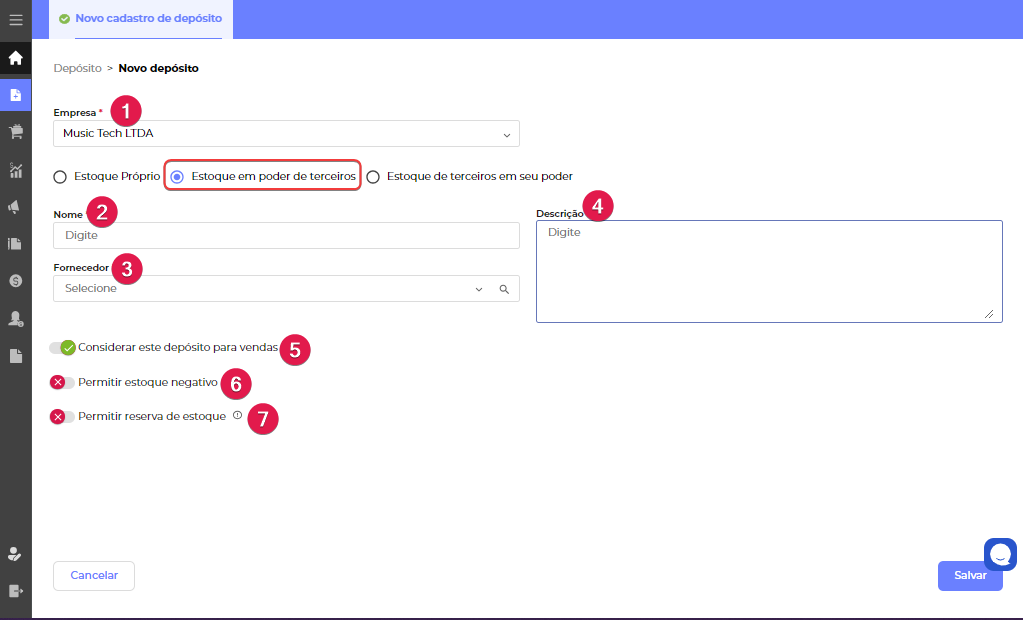Screen dimensions: 1023x620
Task: Open the dollar coin finance icon
Action: click(15, 281)
